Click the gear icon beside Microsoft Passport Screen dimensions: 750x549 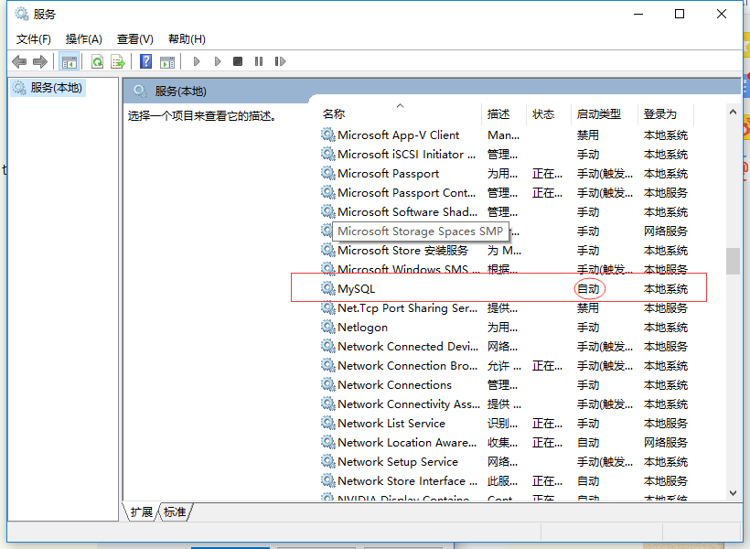328,173
